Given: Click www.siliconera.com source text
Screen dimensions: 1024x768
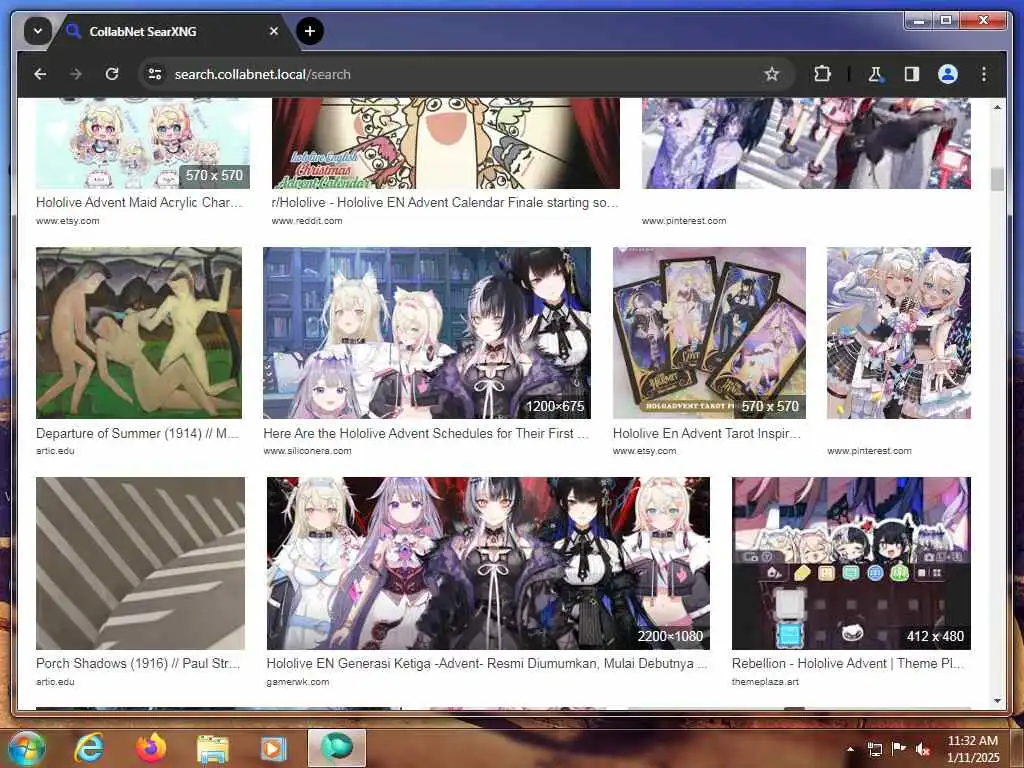Looking at the screenshot, I should click(308, 451).
